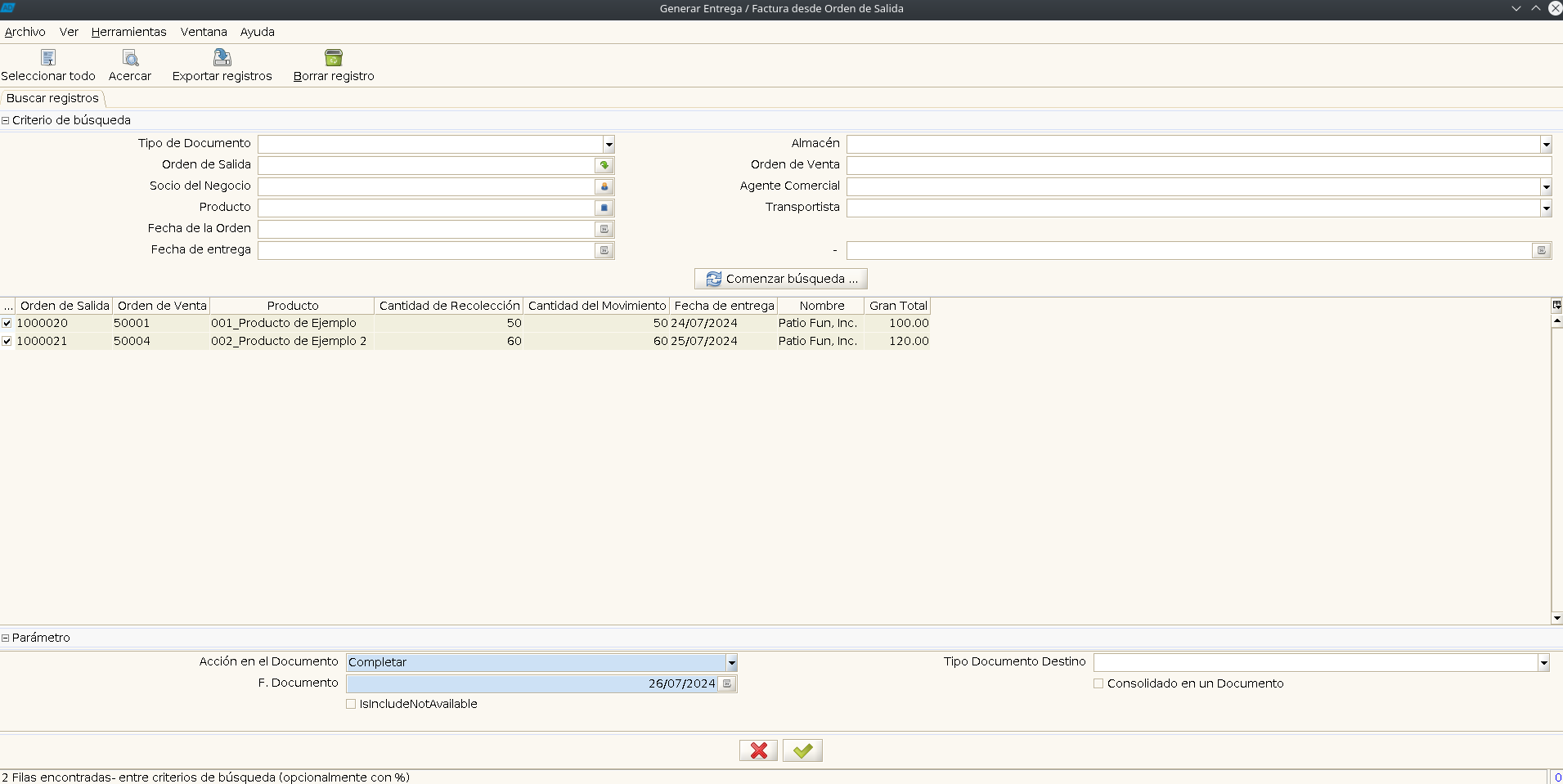This screenshot has height=784, width=1563.
Task: Uncheck the row for Orden de Salida 1000020
Action: point(7,323)
